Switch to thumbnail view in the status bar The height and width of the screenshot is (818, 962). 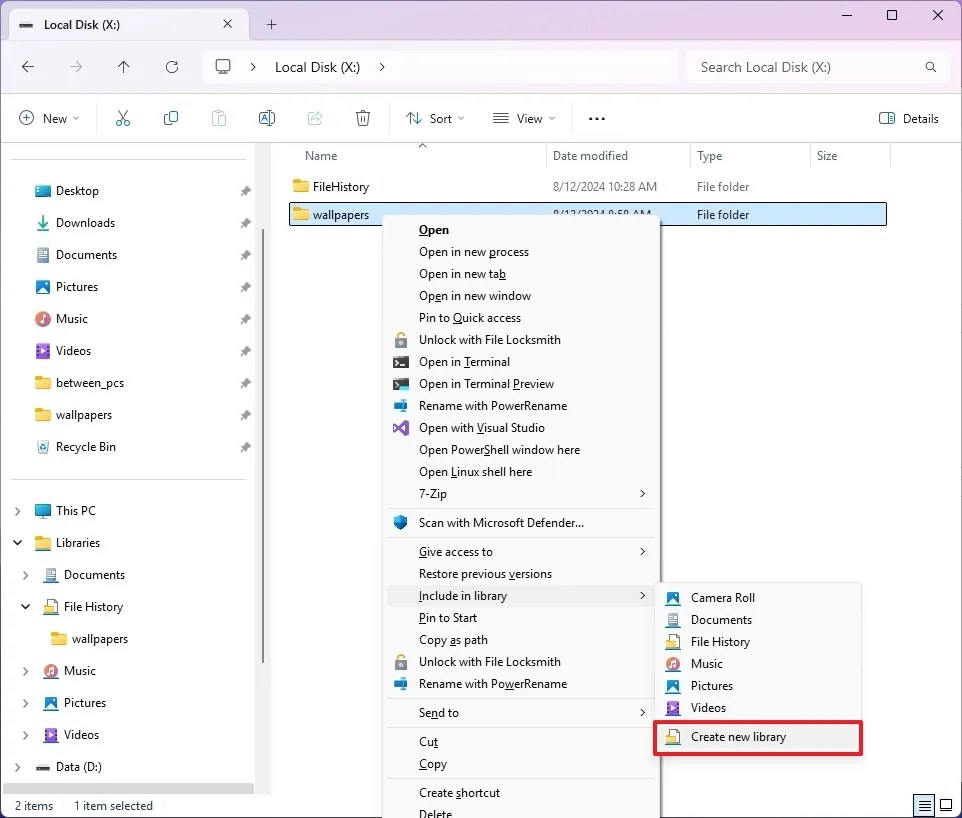click(945, 805)
